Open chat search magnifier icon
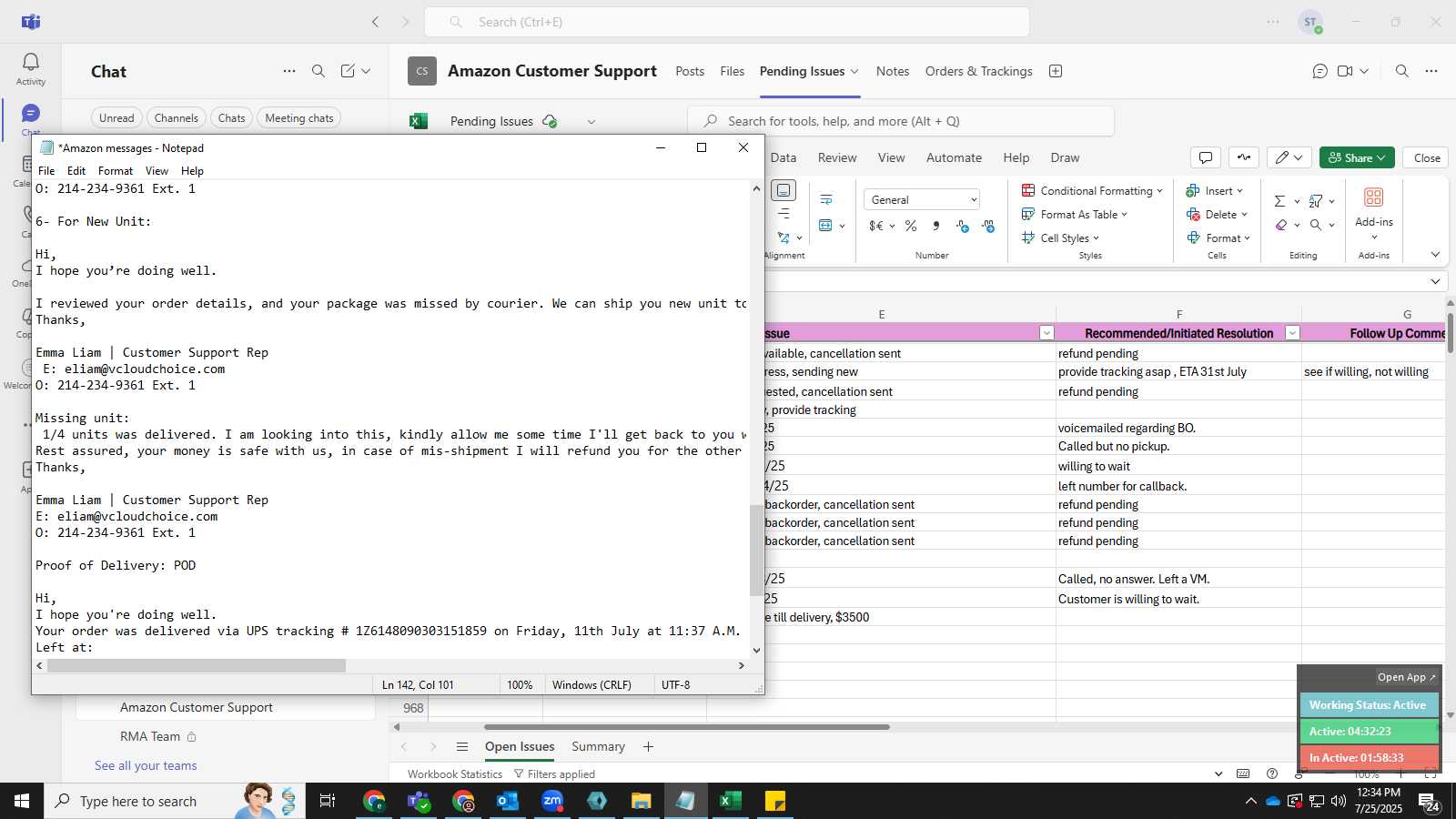 [x=318, y=71]
